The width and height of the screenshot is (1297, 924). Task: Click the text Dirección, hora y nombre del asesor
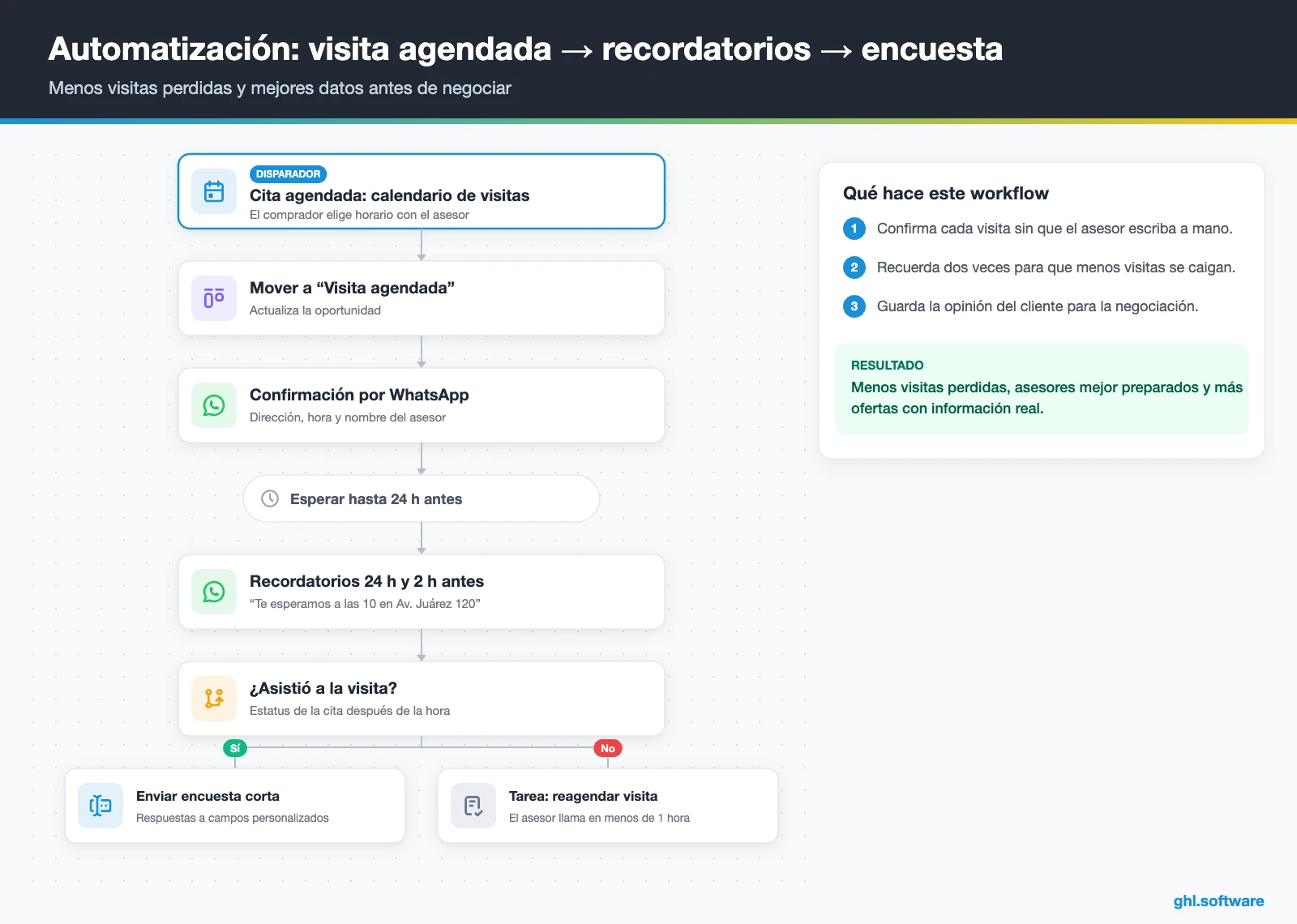pos(348,417)
